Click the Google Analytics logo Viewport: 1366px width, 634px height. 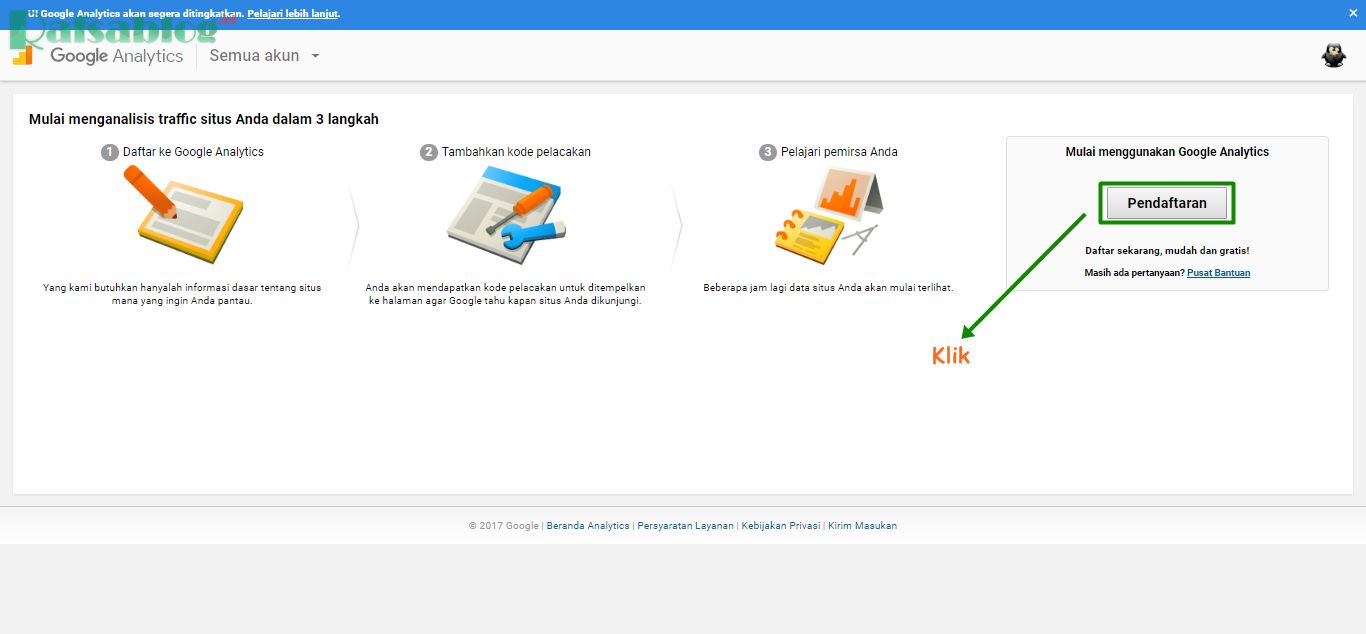(98, 56)
